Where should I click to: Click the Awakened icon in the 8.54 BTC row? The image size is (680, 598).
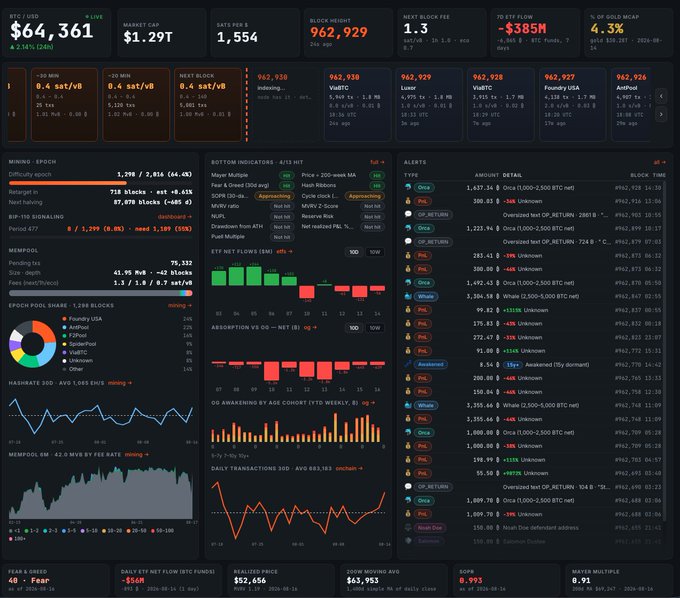tap(408, 364)
